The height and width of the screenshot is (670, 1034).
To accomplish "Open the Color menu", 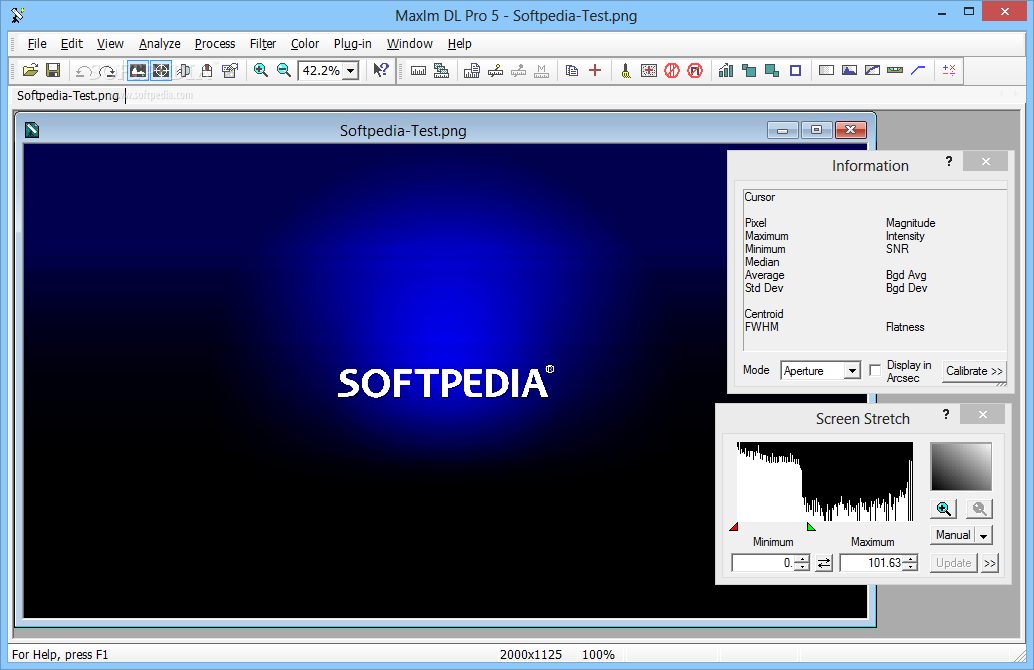I will (x=305, y=44).
